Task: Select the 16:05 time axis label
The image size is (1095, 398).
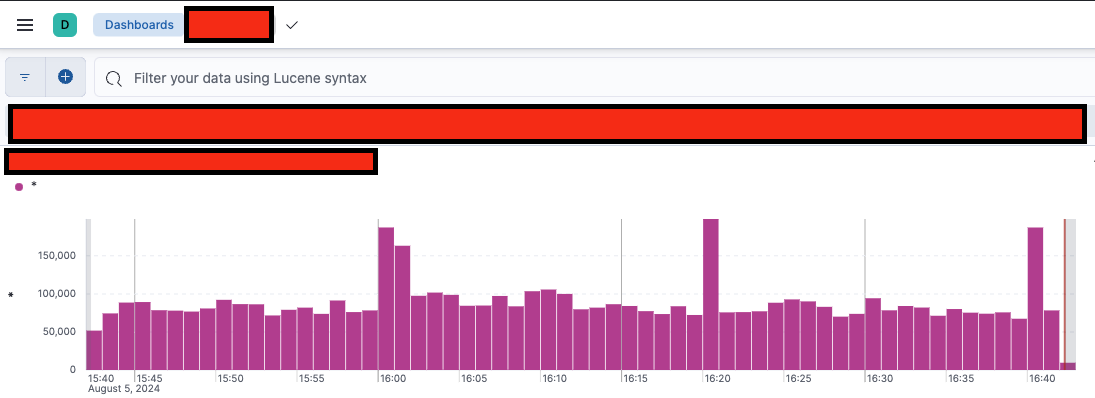Action: [474, 378]
